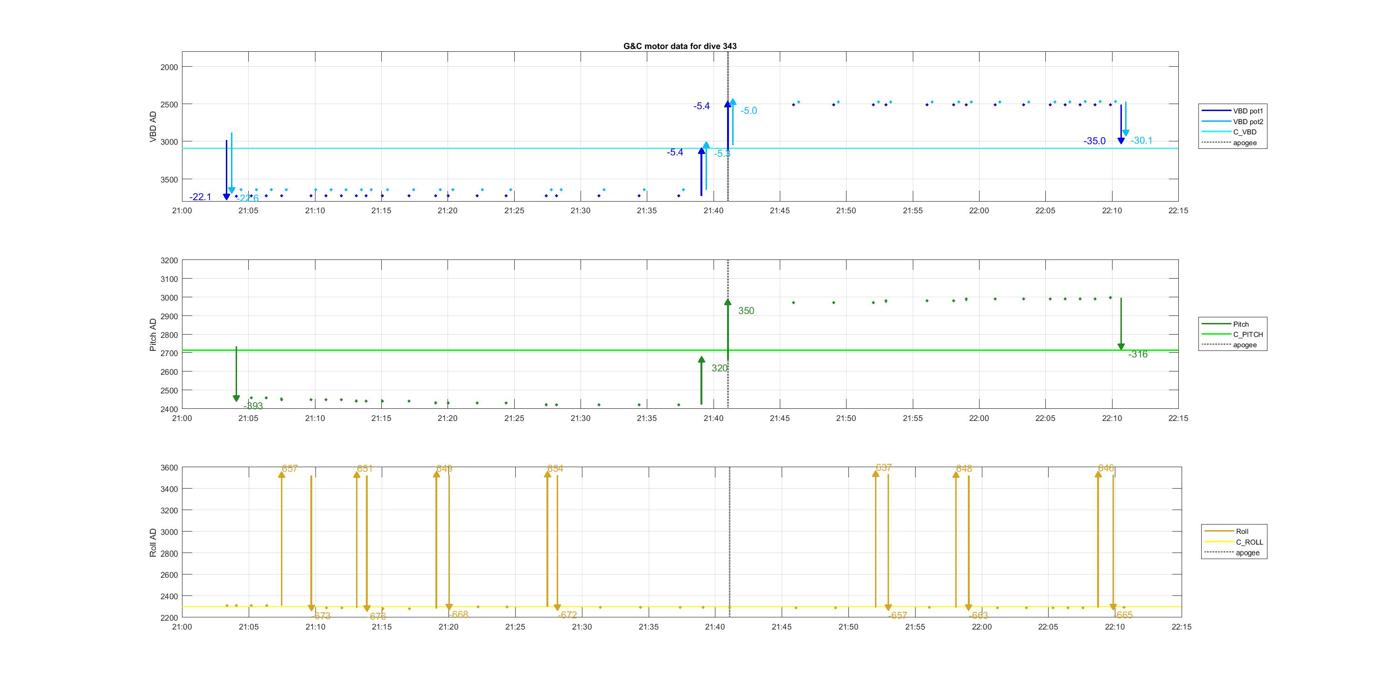Image resolution: width=1400 pixels, height=693 pixels.
Task: Click the '3100' tick on Pitch axis
Action: click(x=169, y=279)
